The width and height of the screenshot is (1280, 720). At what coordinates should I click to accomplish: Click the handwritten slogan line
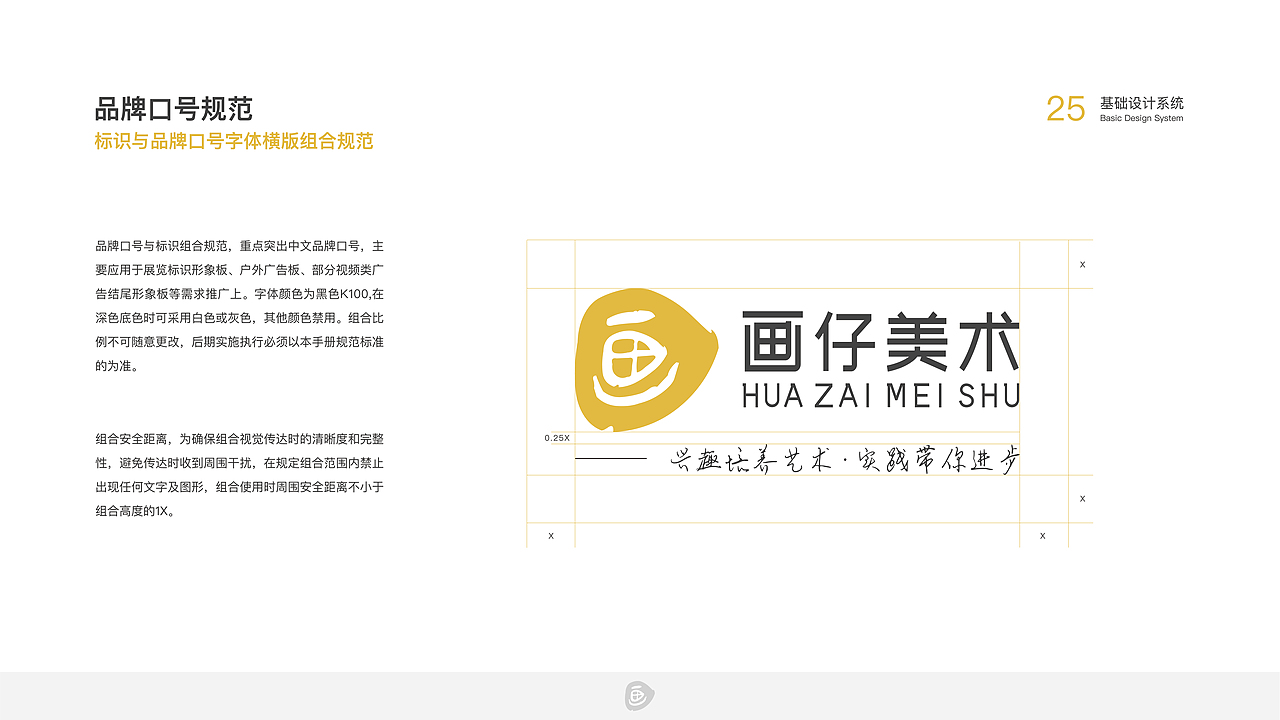845,460
